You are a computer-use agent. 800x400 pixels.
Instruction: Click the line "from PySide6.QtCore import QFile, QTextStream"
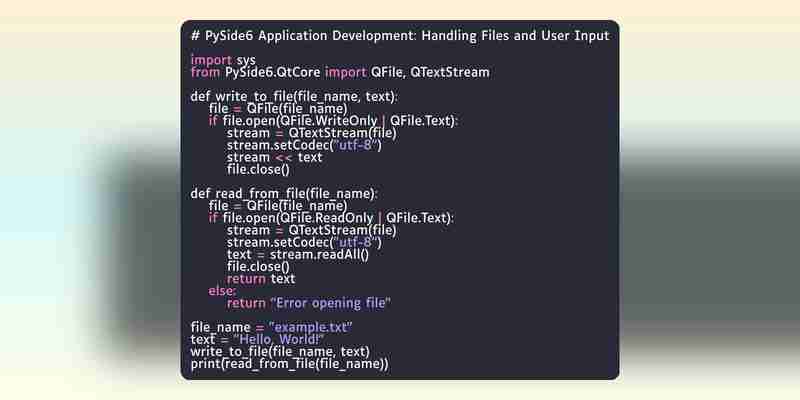[340, 72]
